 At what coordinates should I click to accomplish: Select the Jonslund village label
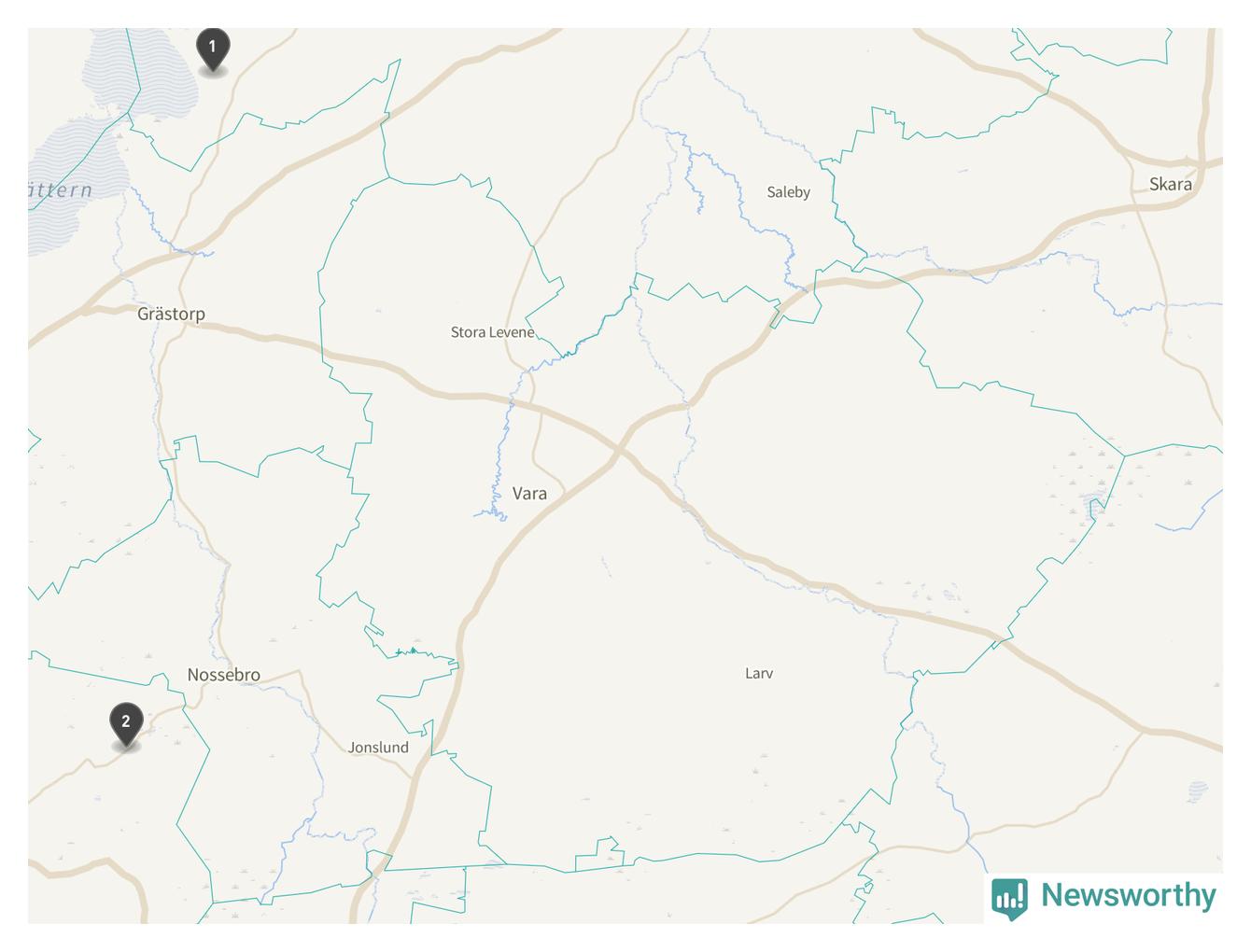click(x=378, y=748)
